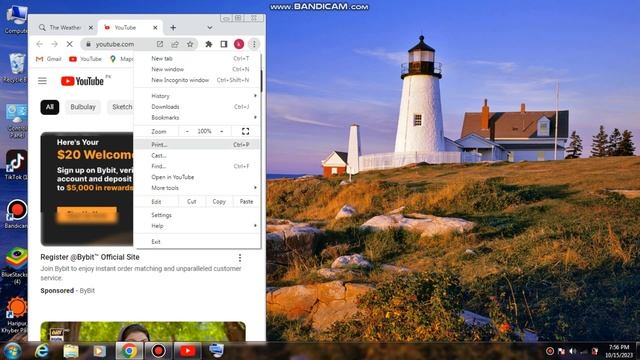Increase zoom with plus button

[x=222, y=131]
